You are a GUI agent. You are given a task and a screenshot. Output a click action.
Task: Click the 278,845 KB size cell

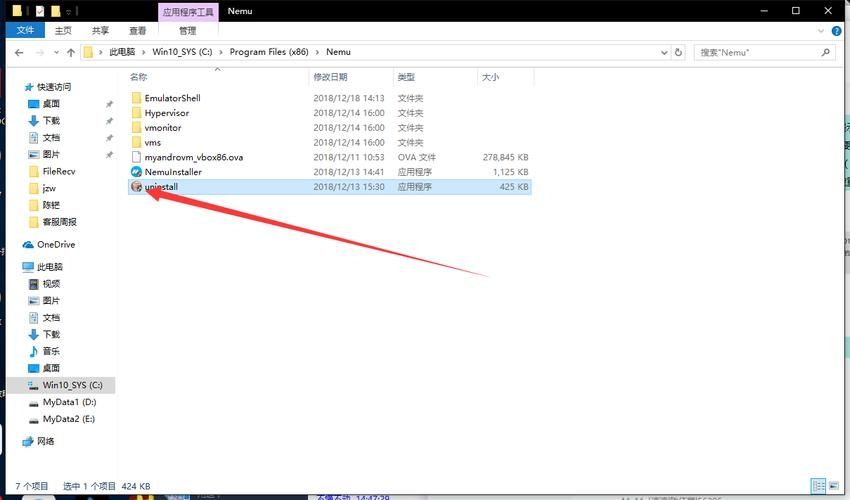(505, 157)
